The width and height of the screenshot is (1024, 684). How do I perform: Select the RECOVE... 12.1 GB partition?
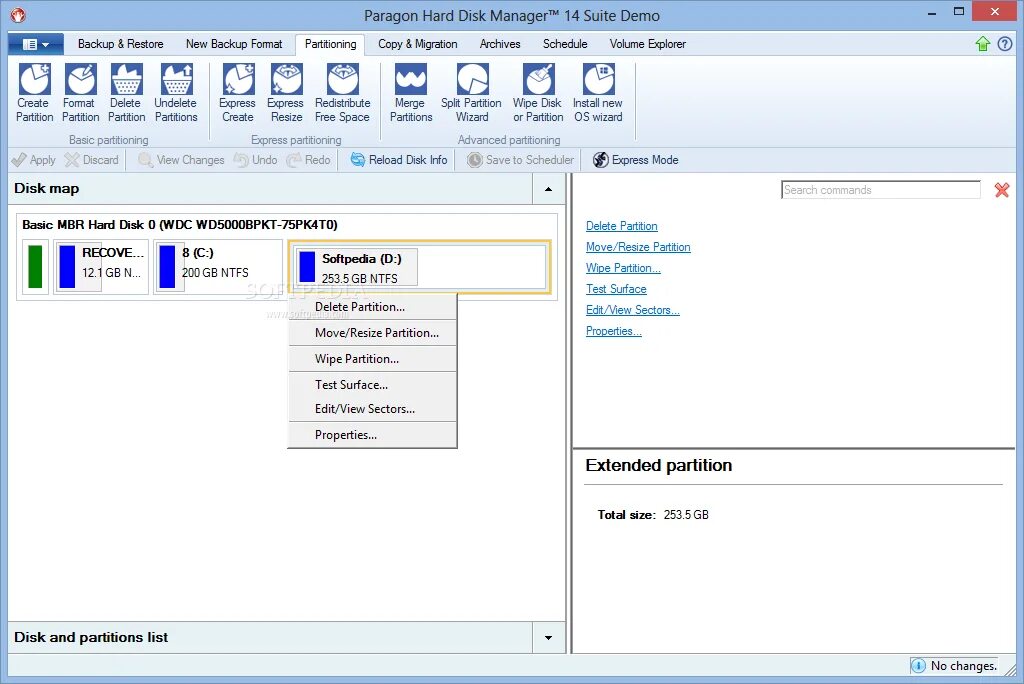pos(101,267)
